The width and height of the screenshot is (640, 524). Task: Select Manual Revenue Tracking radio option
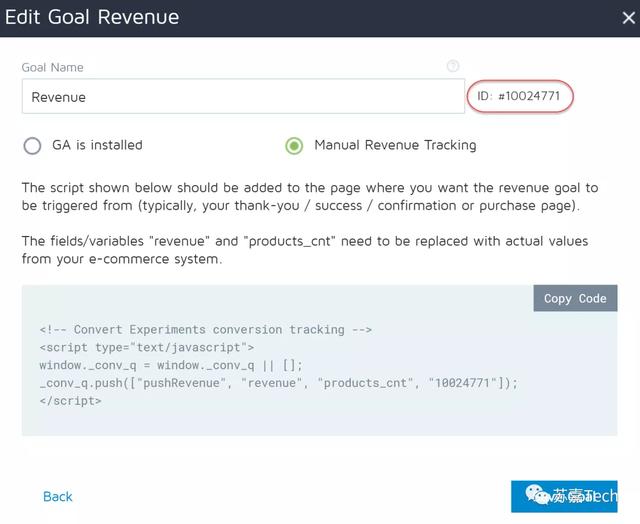pyautogui.click(x=294, y=146)
